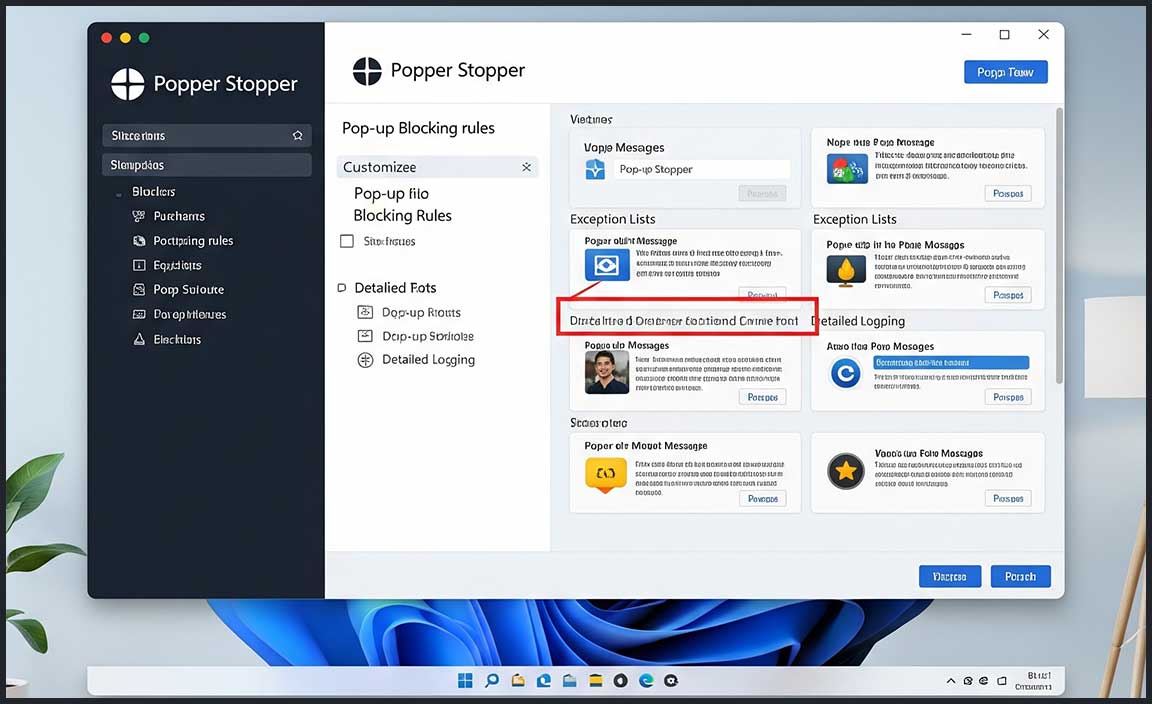
Task: Click the Pop-up Stopper text field
Action: pyautogui.click(x=700, y=169)
